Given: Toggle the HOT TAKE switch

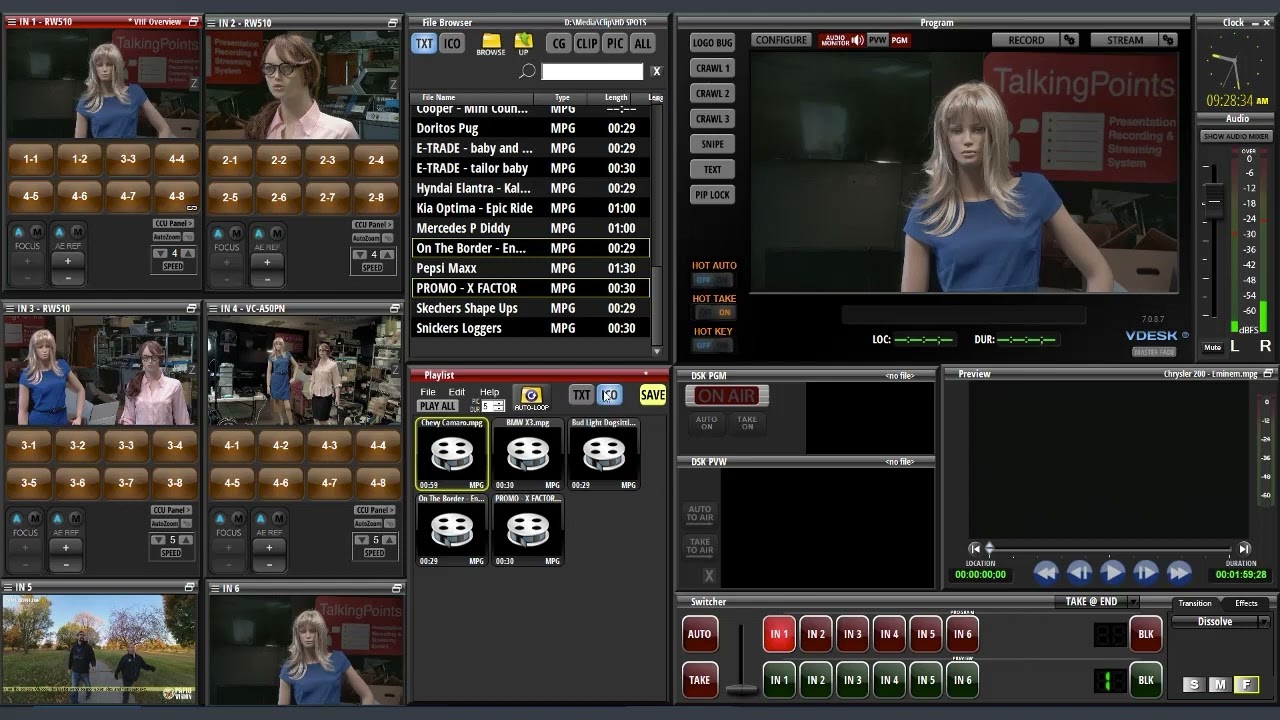Looking at the screenshot, I should point(713,313).
